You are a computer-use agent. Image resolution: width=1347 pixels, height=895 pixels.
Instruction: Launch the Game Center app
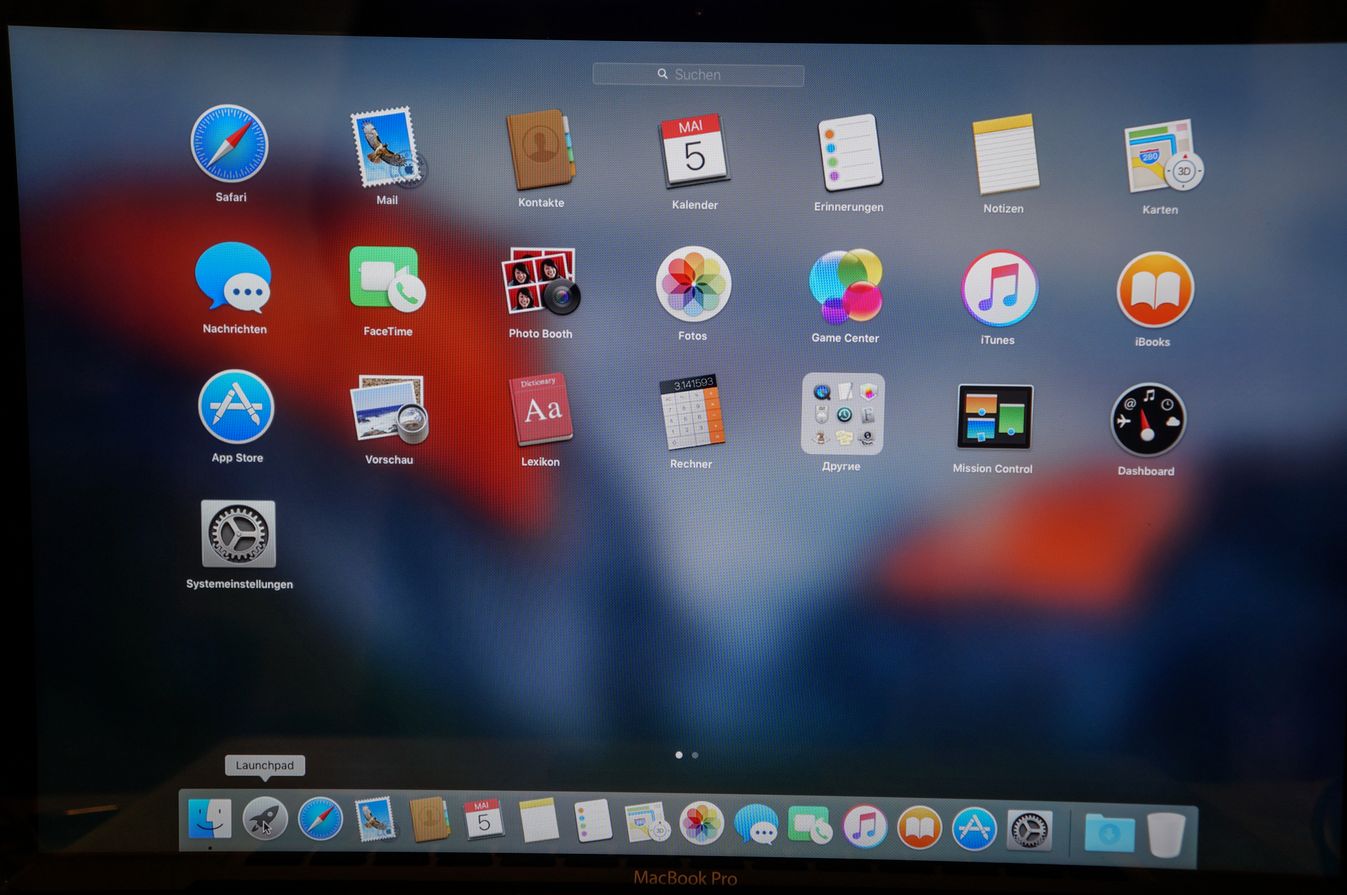coord(846,286)
